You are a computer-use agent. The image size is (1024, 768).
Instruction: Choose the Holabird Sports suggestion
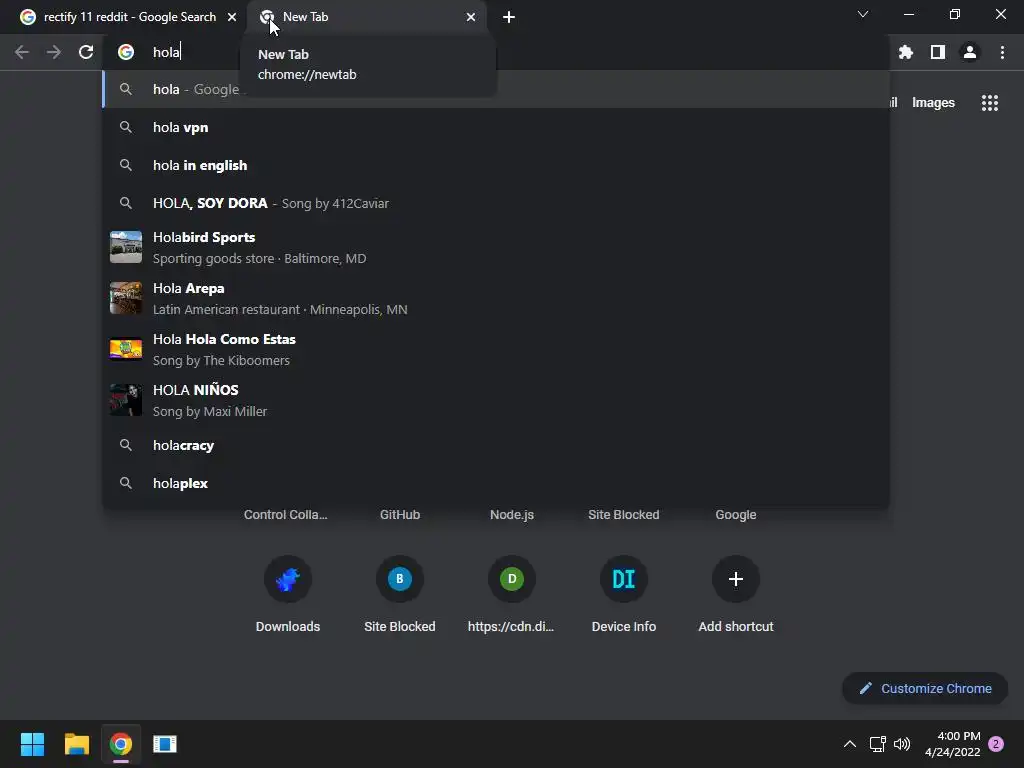click(x=496, y=248)
